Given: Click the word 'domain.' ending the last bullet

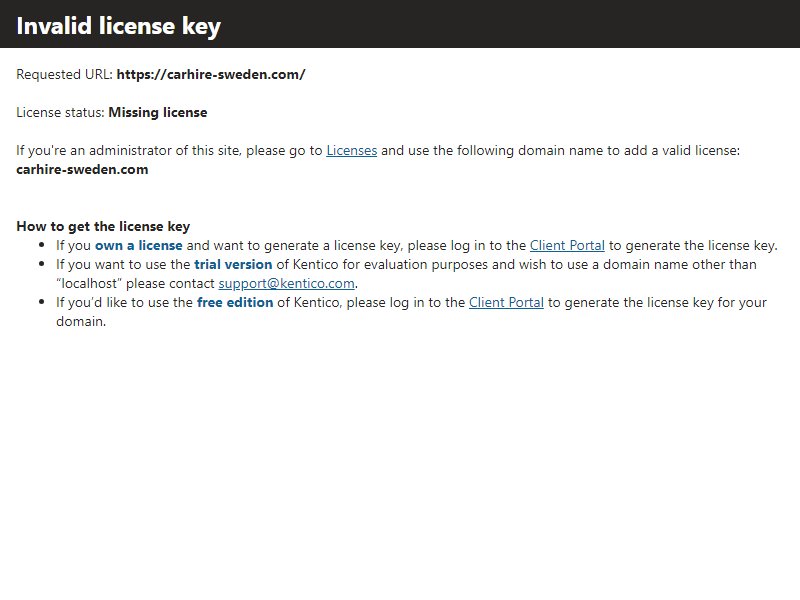Looking at the screenshot, I should pos(81,321).
